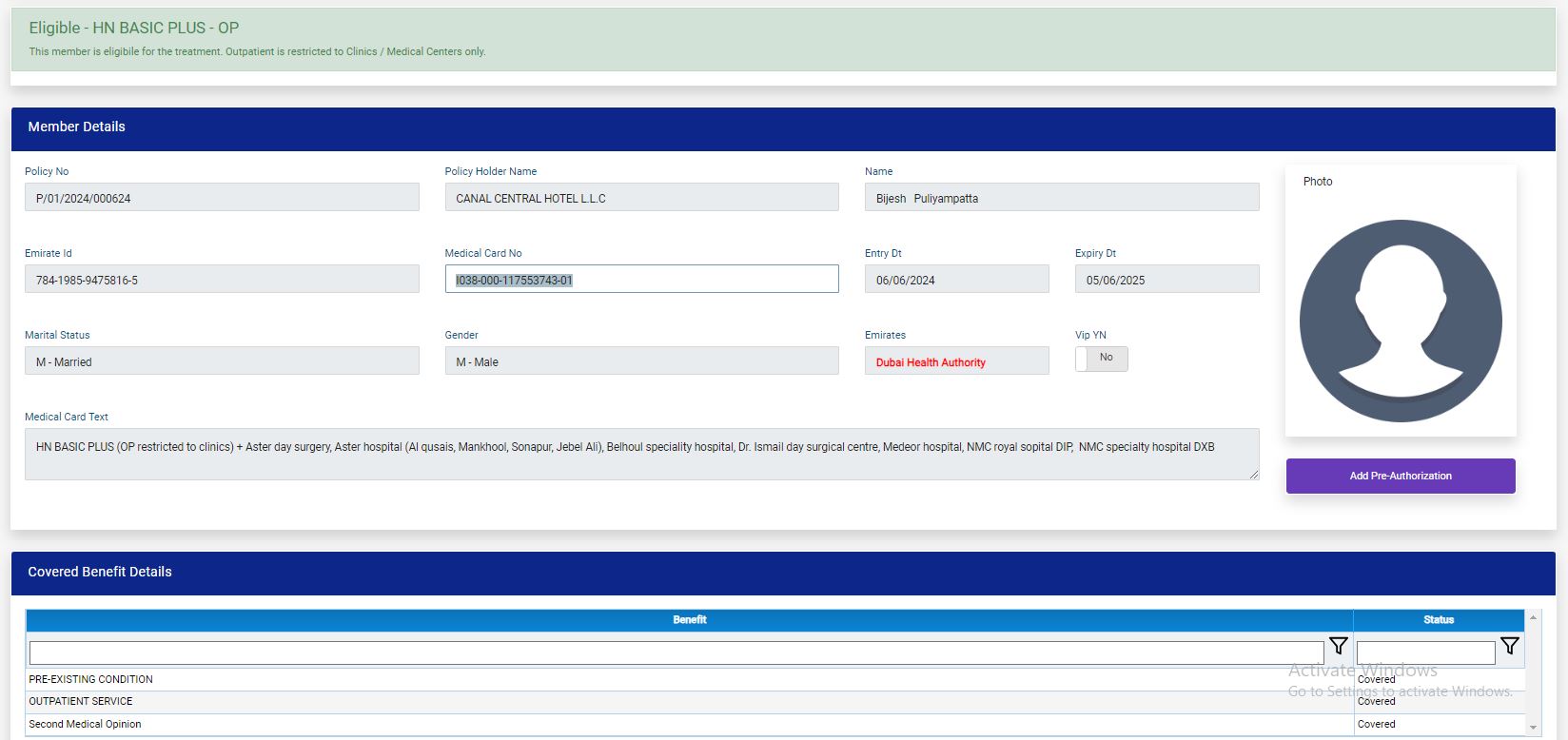Click the Emirates Dubai Health Authority field
1568x740 pixels.
pos(956,361)
